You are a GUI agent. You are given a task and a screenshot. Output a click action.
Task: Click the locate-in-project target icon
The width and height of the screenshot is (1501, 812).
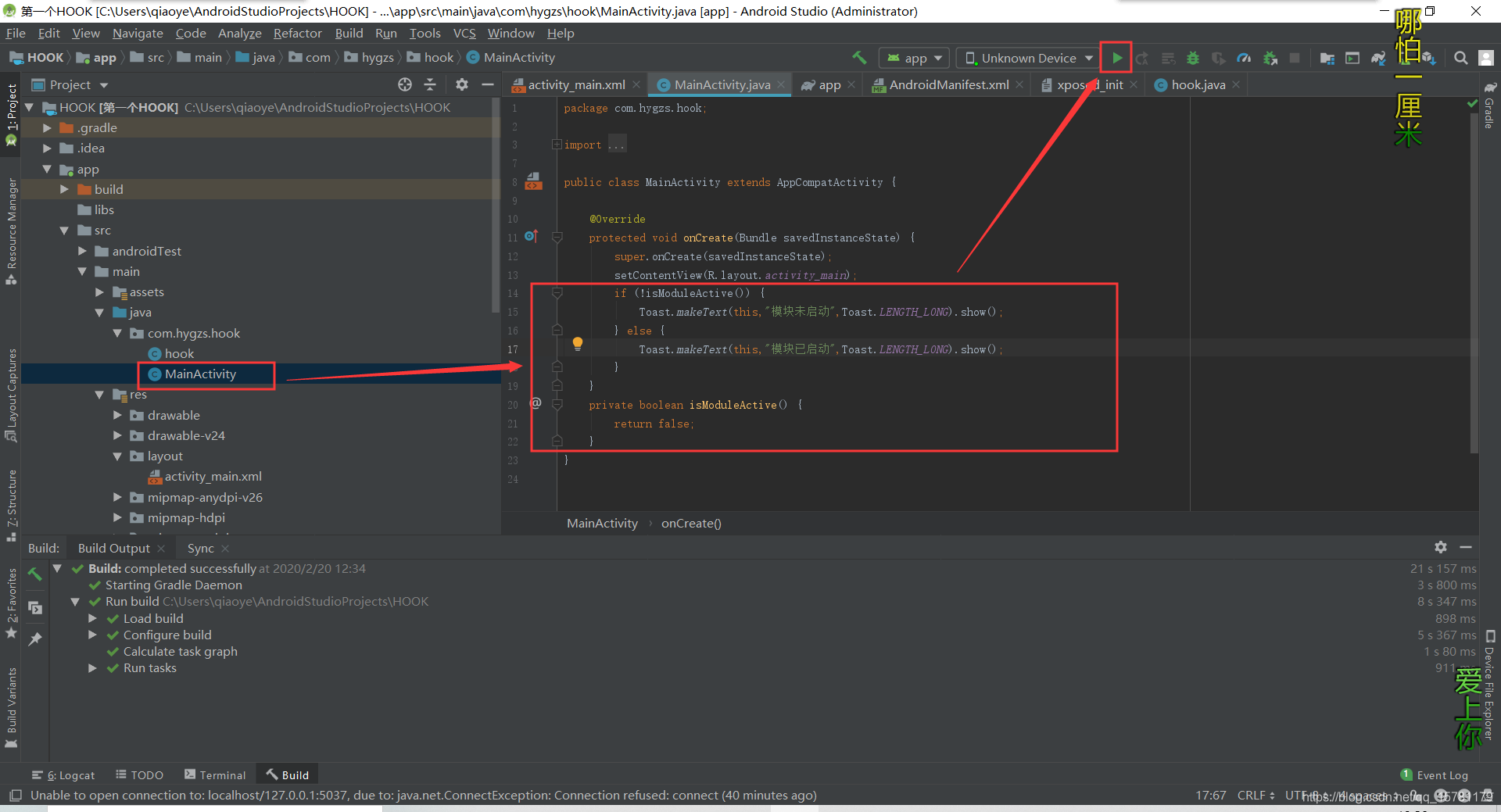pos(404,84)
